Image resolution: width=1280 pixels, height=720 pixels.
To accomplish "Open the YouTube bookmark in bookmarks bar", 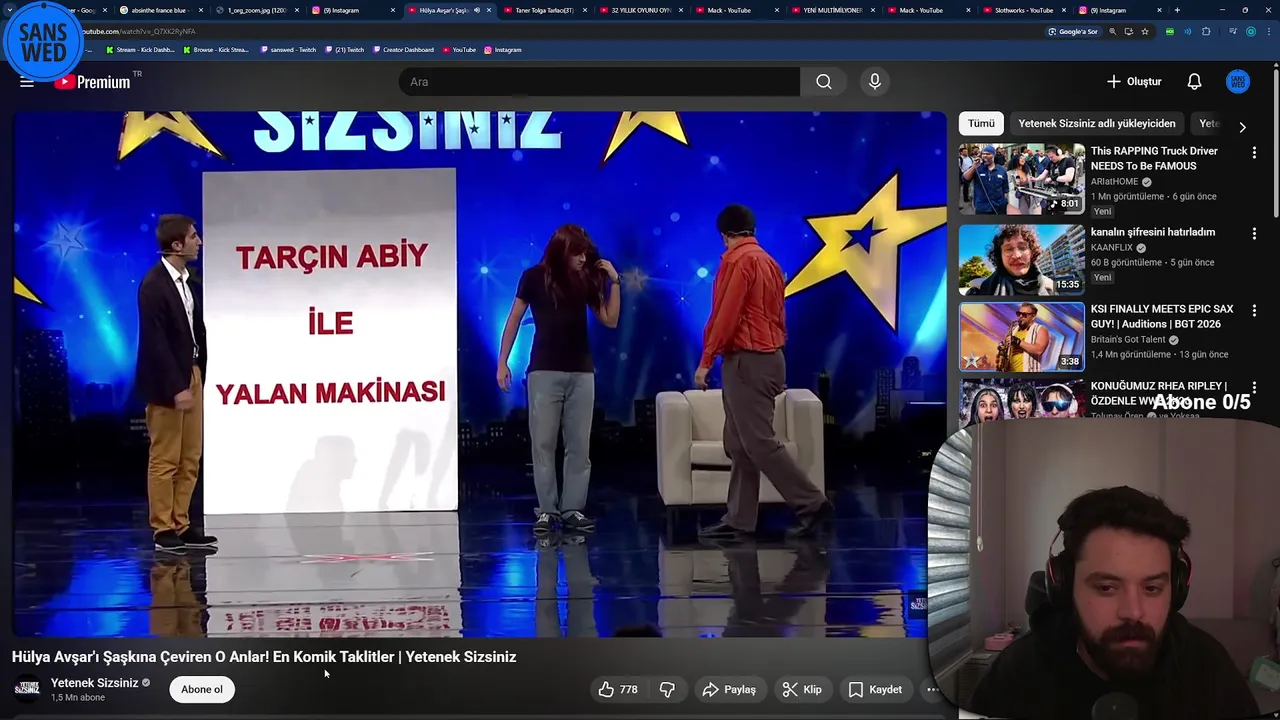I will coord(459,50).
